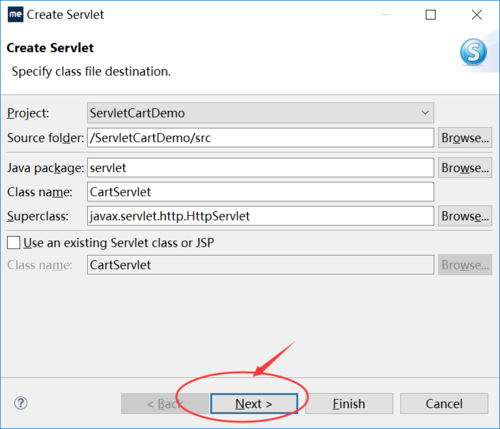The image size is (500, 429).
Task: Open the Project dropdown list
Action: [425, 113]
